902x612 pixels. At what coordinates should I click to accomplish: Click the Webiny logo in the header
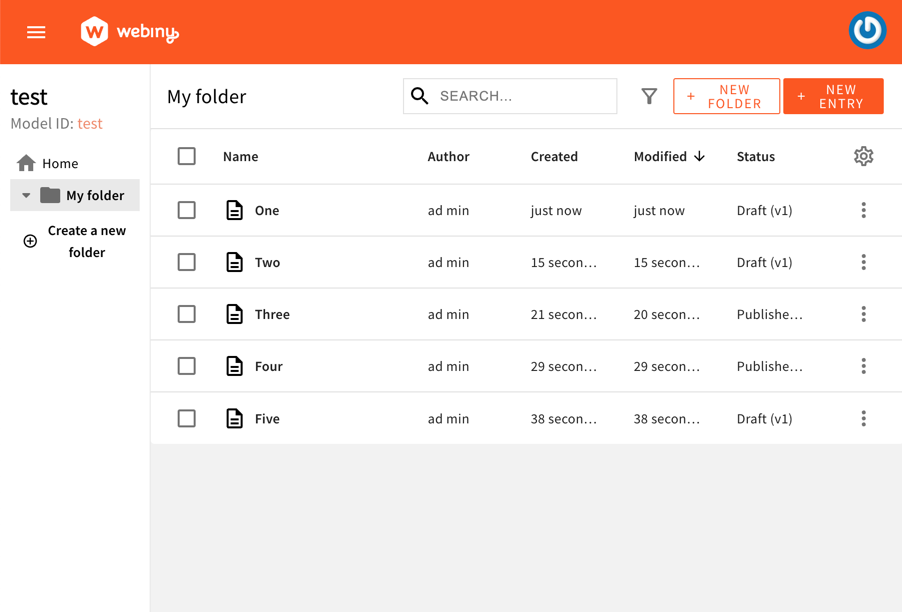[129, 31]
